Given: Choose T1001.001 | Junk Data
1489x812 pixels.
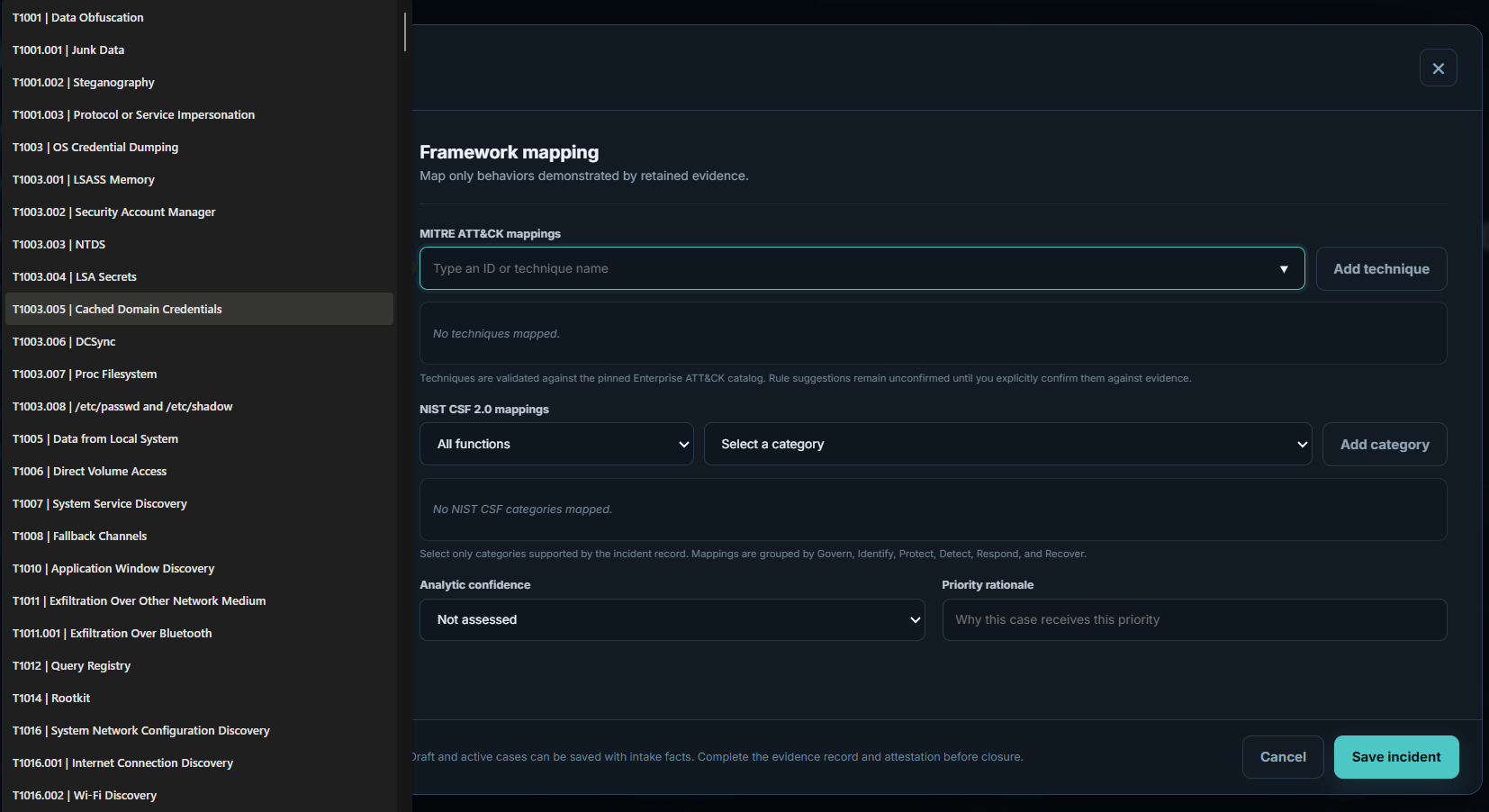Looking at the screenshot, I should (x=199, y=50).
